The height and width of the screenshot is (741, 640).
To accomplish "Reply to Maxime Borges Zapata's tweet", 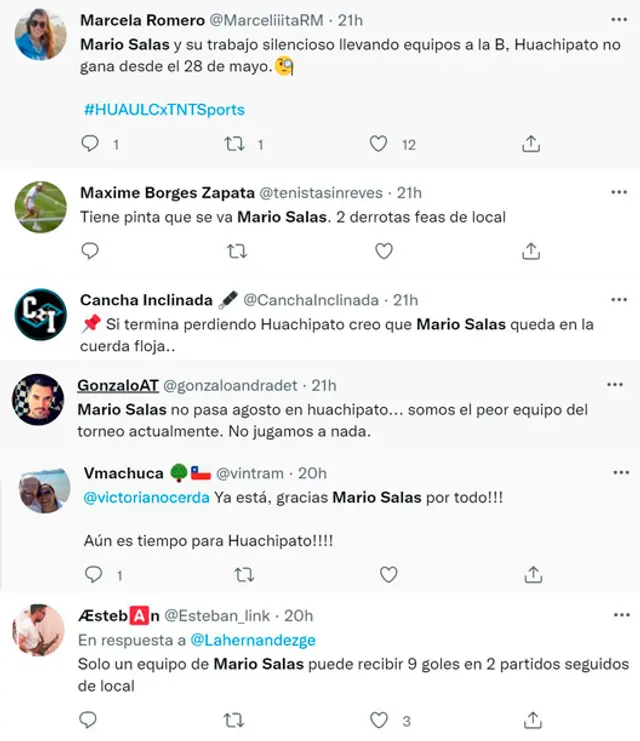I will (90, 252).
